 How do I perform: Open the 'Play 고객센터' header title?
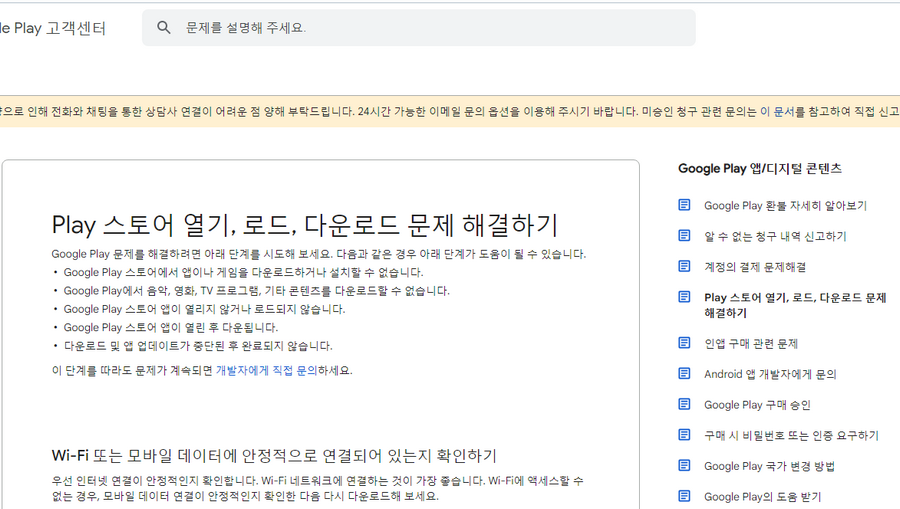click(53, 28)
